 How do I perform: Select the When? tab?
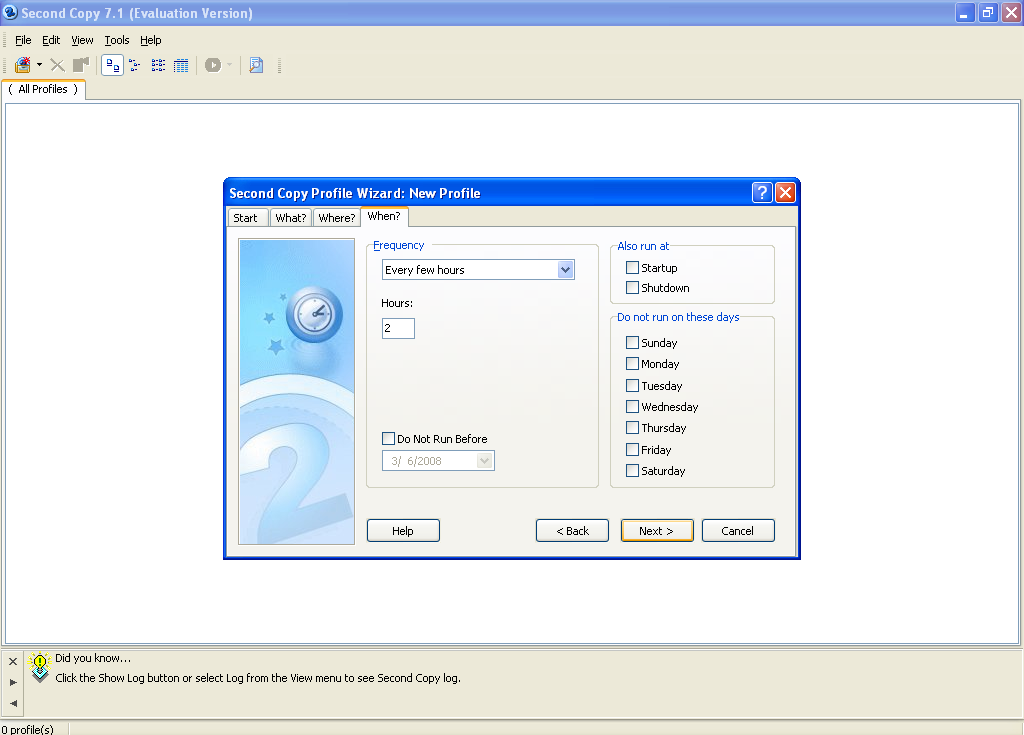point(384,216)
